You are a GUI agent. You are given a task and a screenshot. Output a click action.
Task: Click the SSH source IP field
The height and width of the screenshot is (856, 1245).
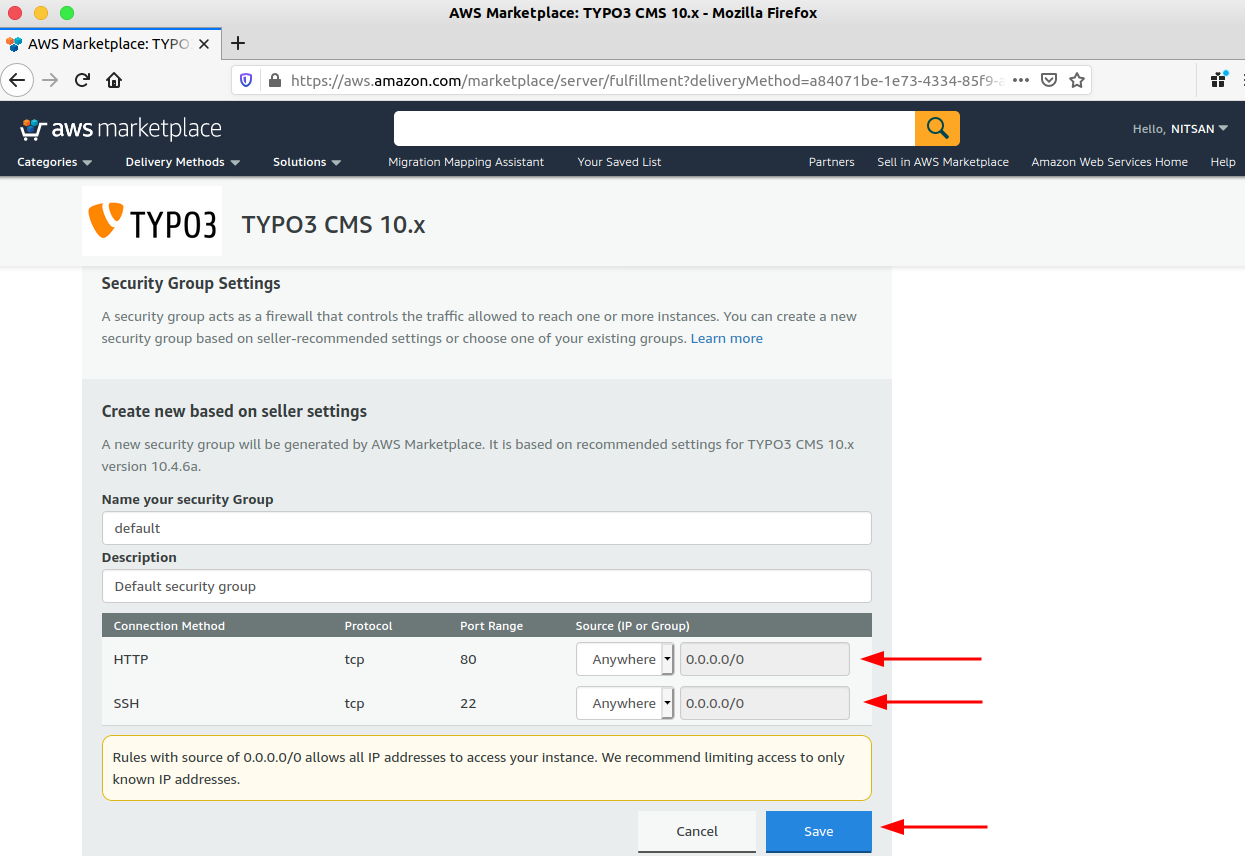point(765,703)
